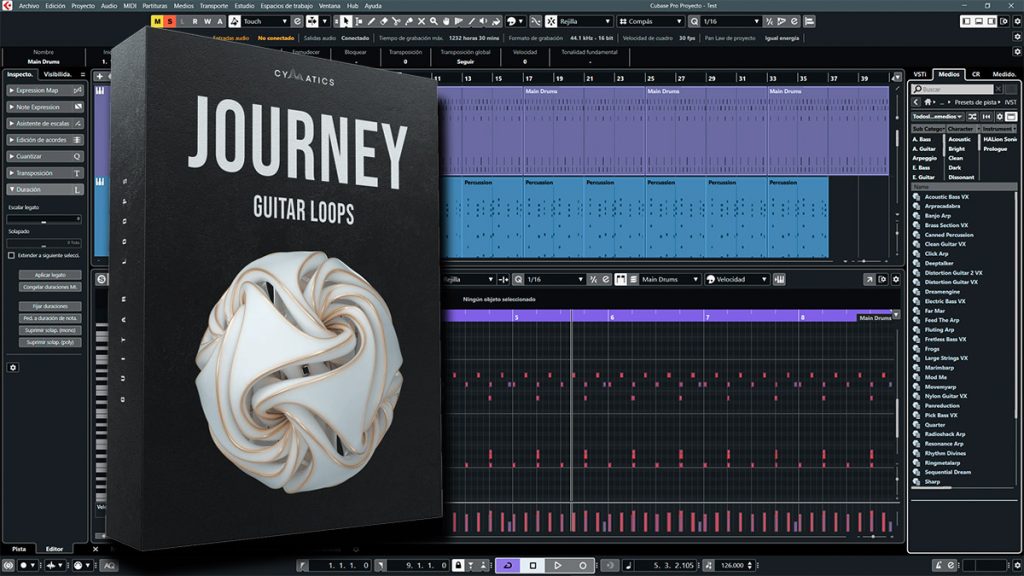Select the object selection arrow tool
This screenshot has width=1024, height=576.
346,21
